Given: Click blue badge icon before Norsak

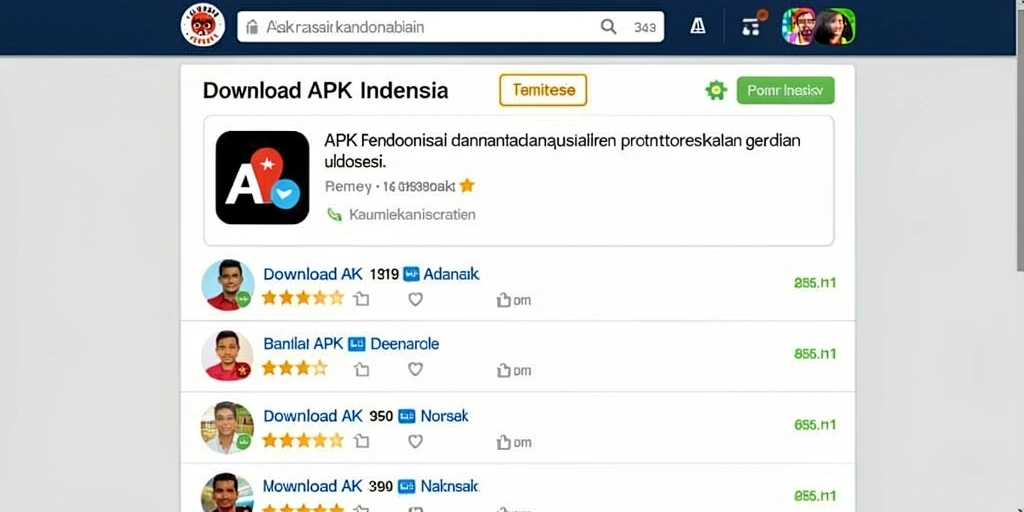Looking at the screenshot, I should (x=407, y=416).
